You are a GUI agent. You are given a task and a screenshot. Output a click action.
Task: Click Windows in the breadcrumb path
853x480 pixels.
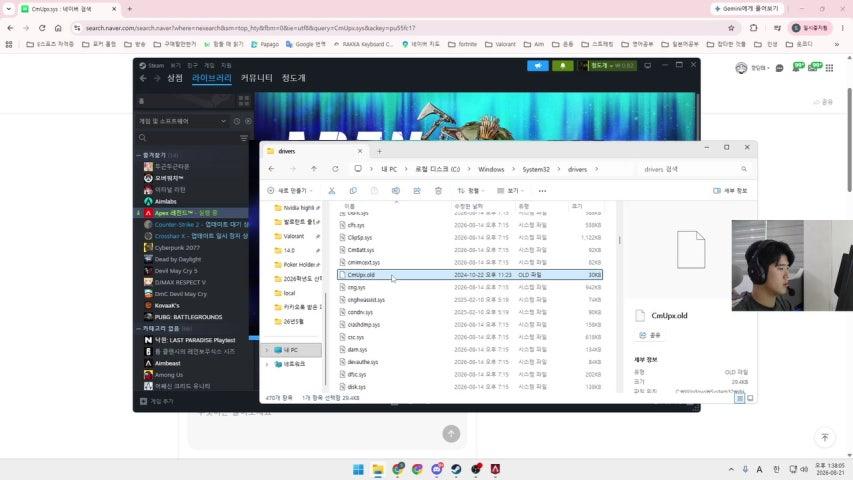pyautogui.click(x=491, y=169)
